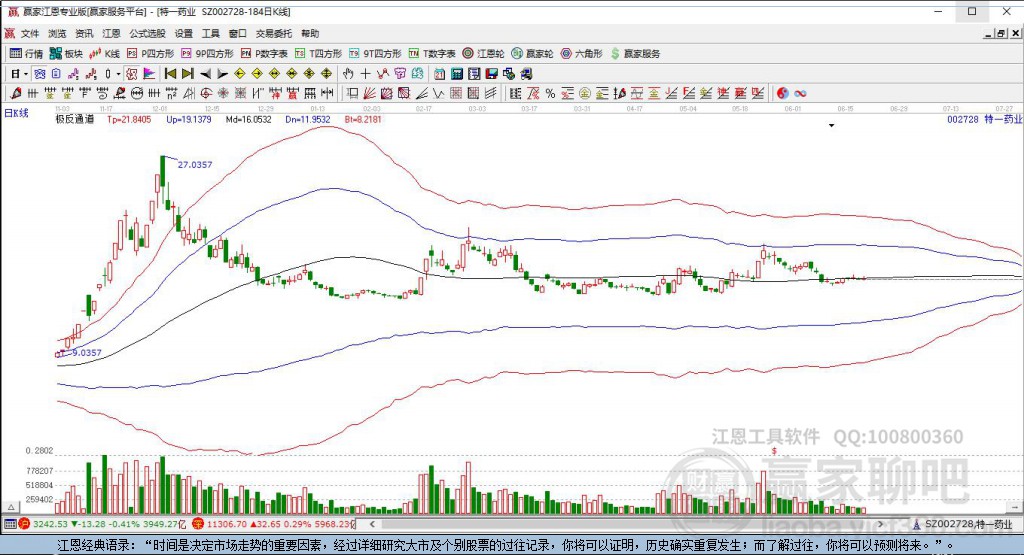Open 赢家服务 with dollar icon

tap(635, 54)
